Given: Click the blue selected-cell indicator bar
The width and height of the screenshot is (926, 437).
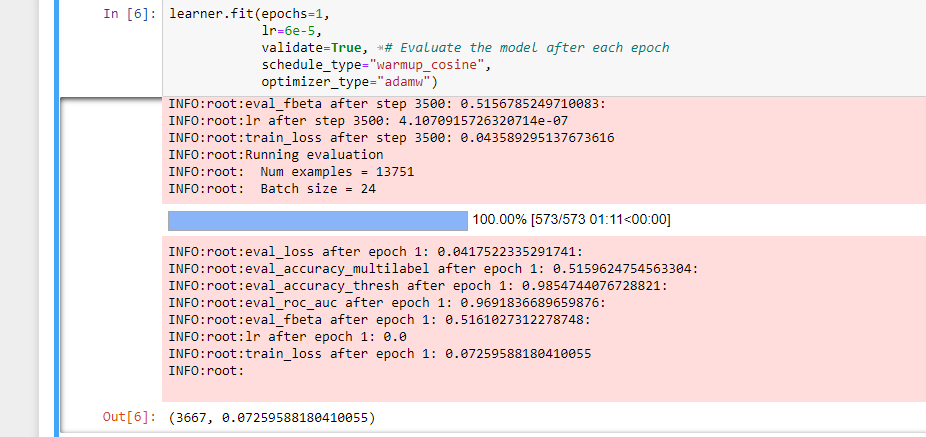Looking at the screenshot, I should pos(57,218).
